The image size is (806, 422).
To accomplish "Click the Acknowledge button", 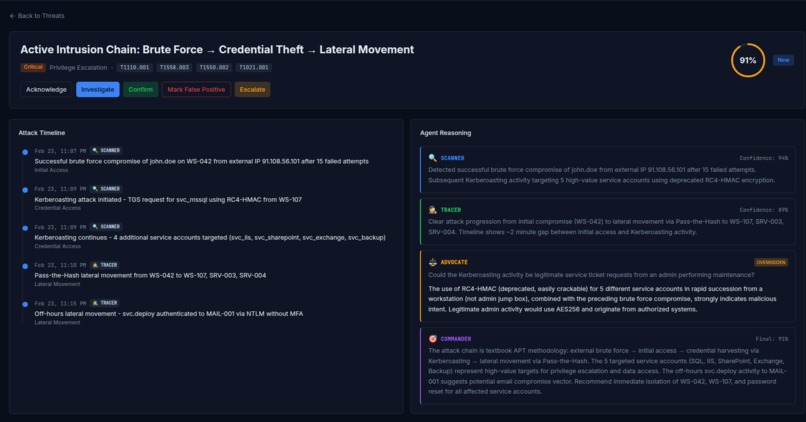I will [x=46, y=89].
